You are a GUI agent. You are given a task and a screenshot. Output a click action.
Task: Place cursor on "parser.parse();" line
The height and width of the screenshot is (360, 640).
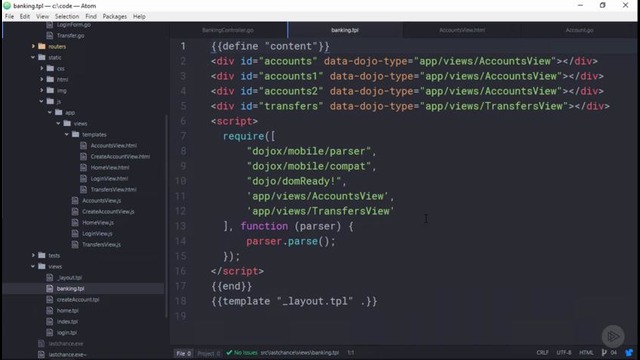tap(291, 241)
